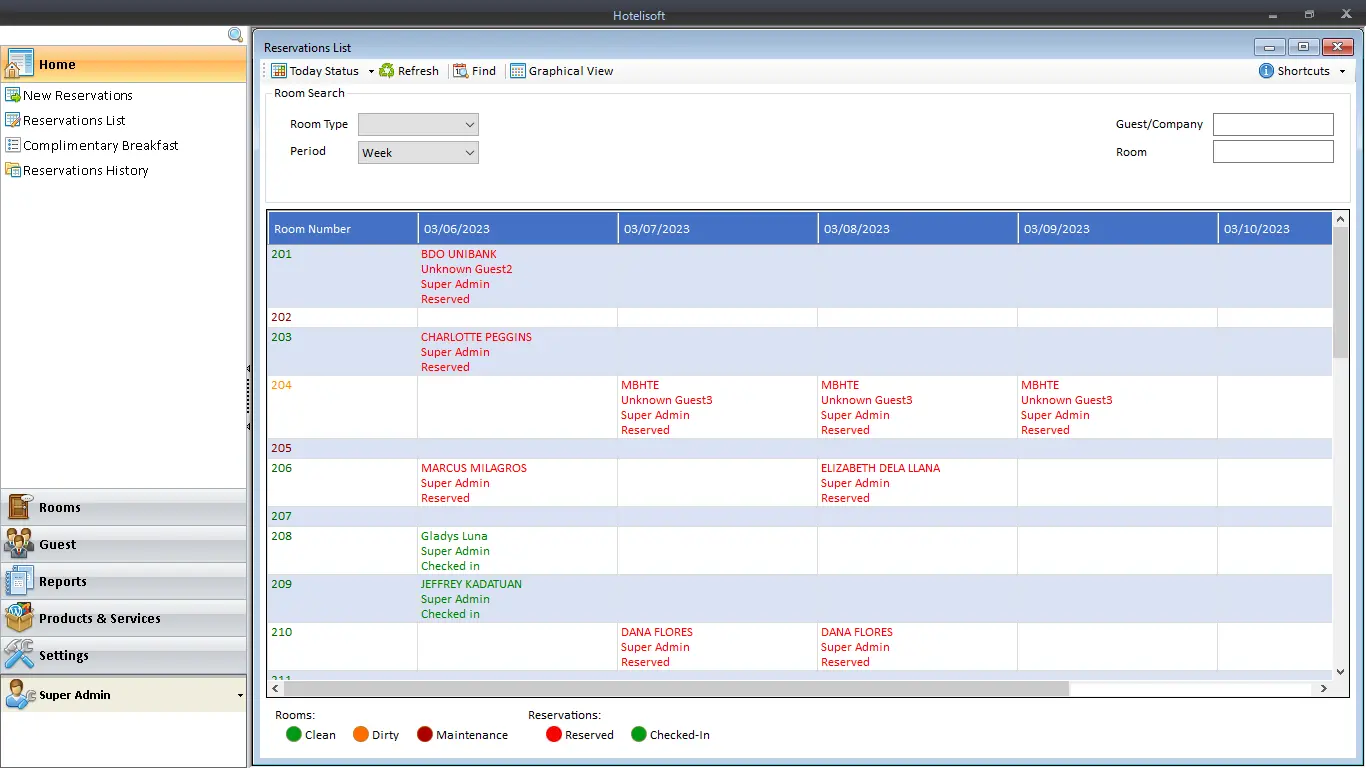Click the Shortcuts info icon

(x=1266, y=71)
